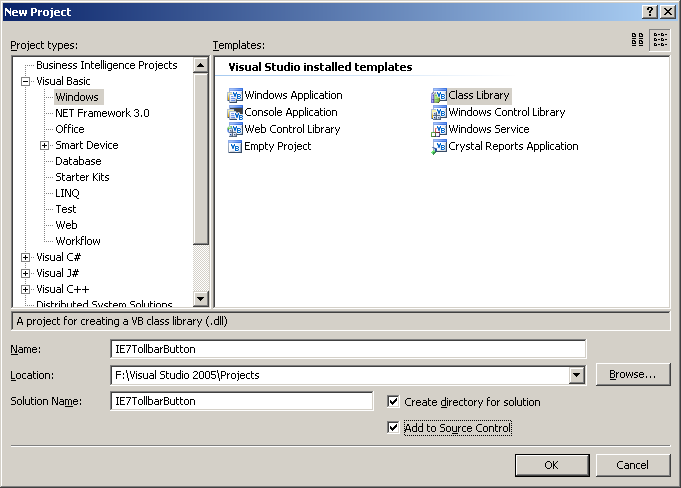Toggle Create directory for solution checkbox
This screenshot has width=681, height=488.
click(x=393, y=402)
